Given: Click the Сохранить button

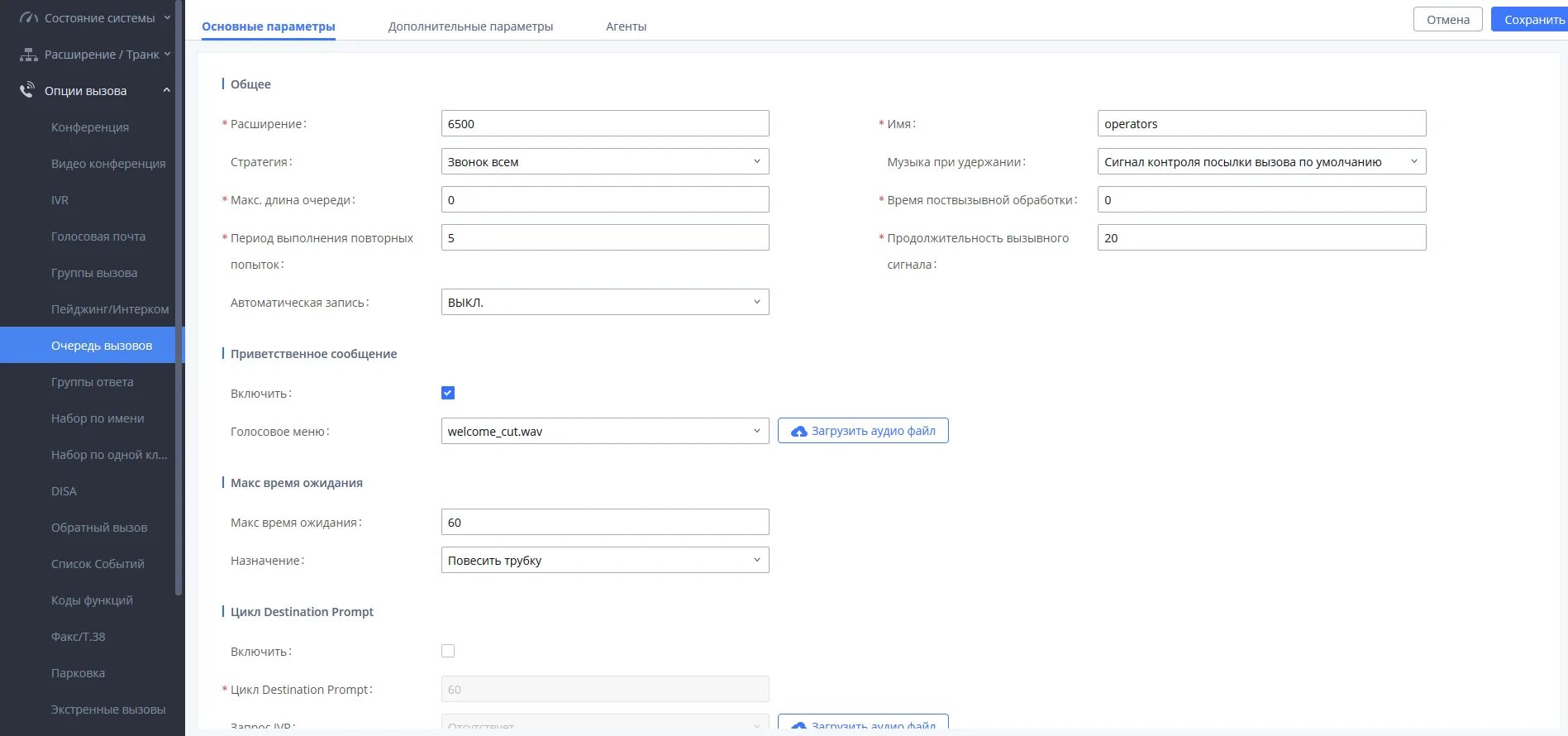Looking at the screenshot, I should [1532, 19].
